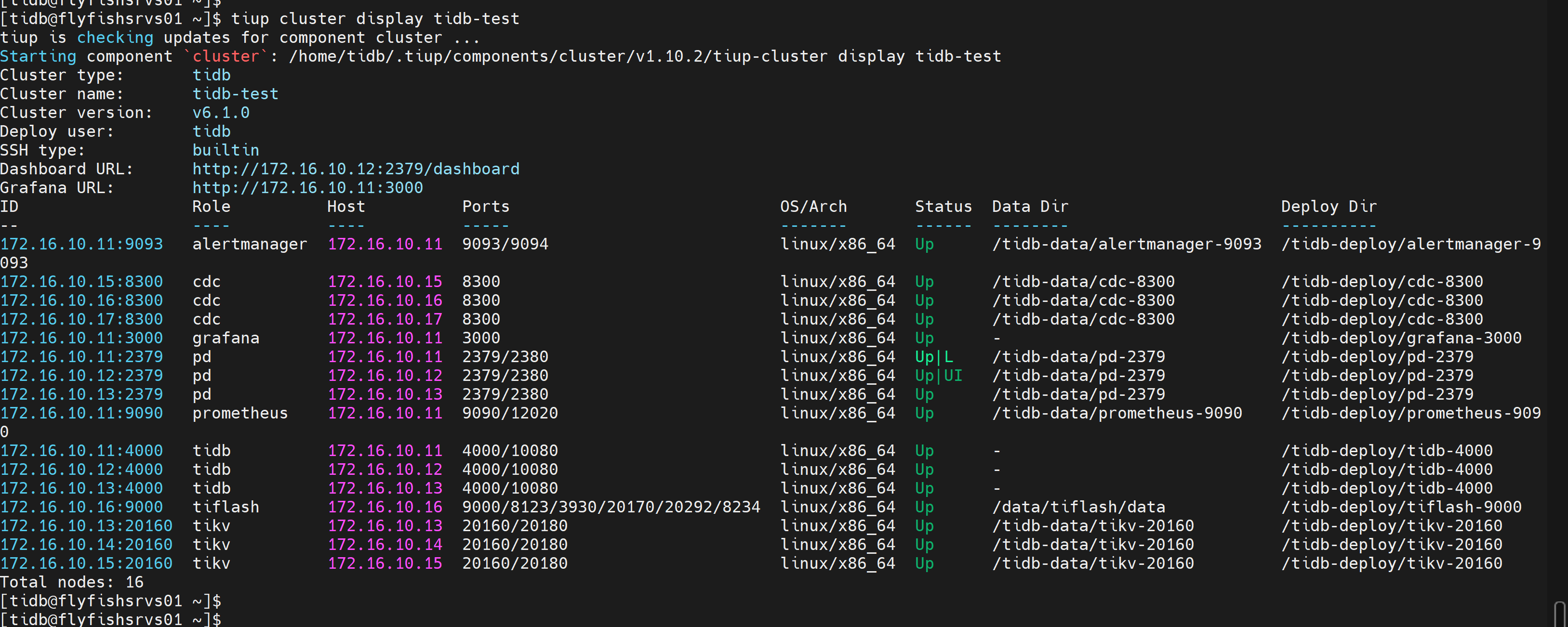1568x627 pixels.
Task: Click cluster name value tidb-test
Action: (x=236, y=93)
